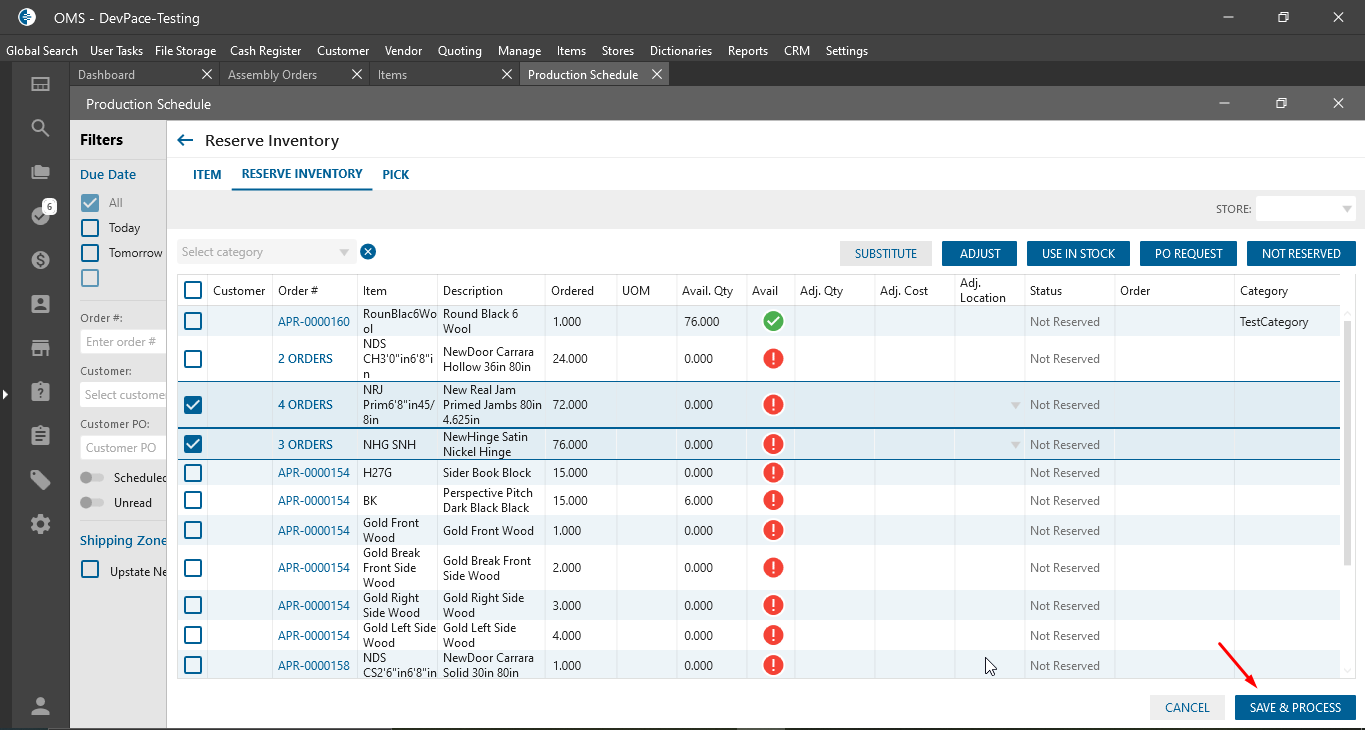
Task: Check the Today due date checkbox
Action: (x=90, y=228)
